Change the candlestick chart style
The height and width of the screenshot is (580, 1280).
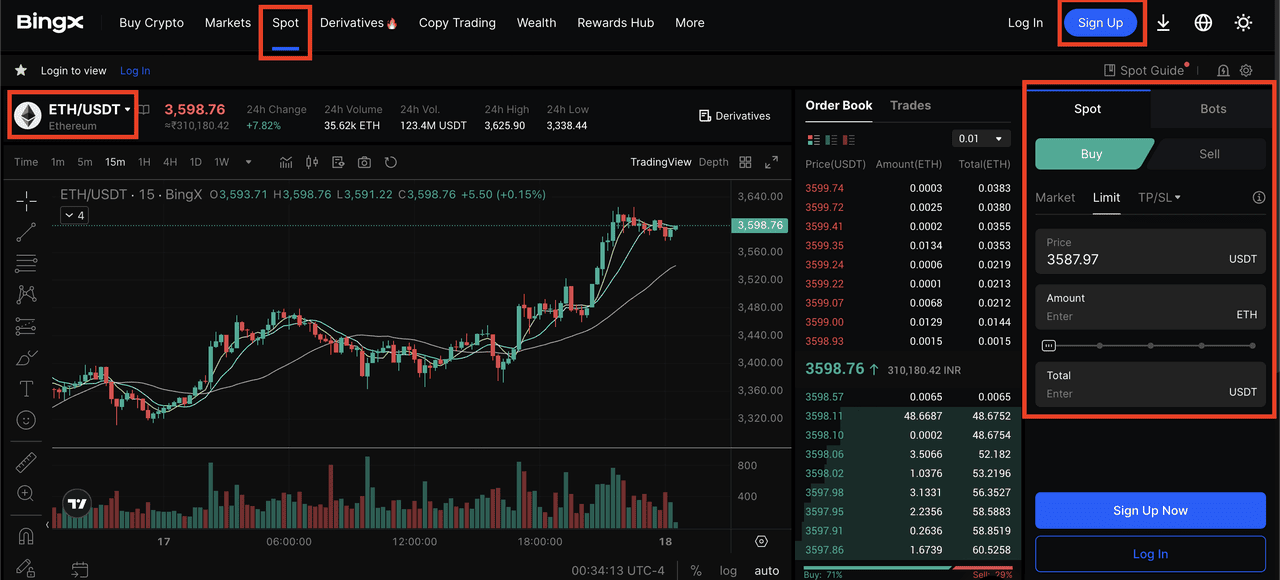(312, 162)
